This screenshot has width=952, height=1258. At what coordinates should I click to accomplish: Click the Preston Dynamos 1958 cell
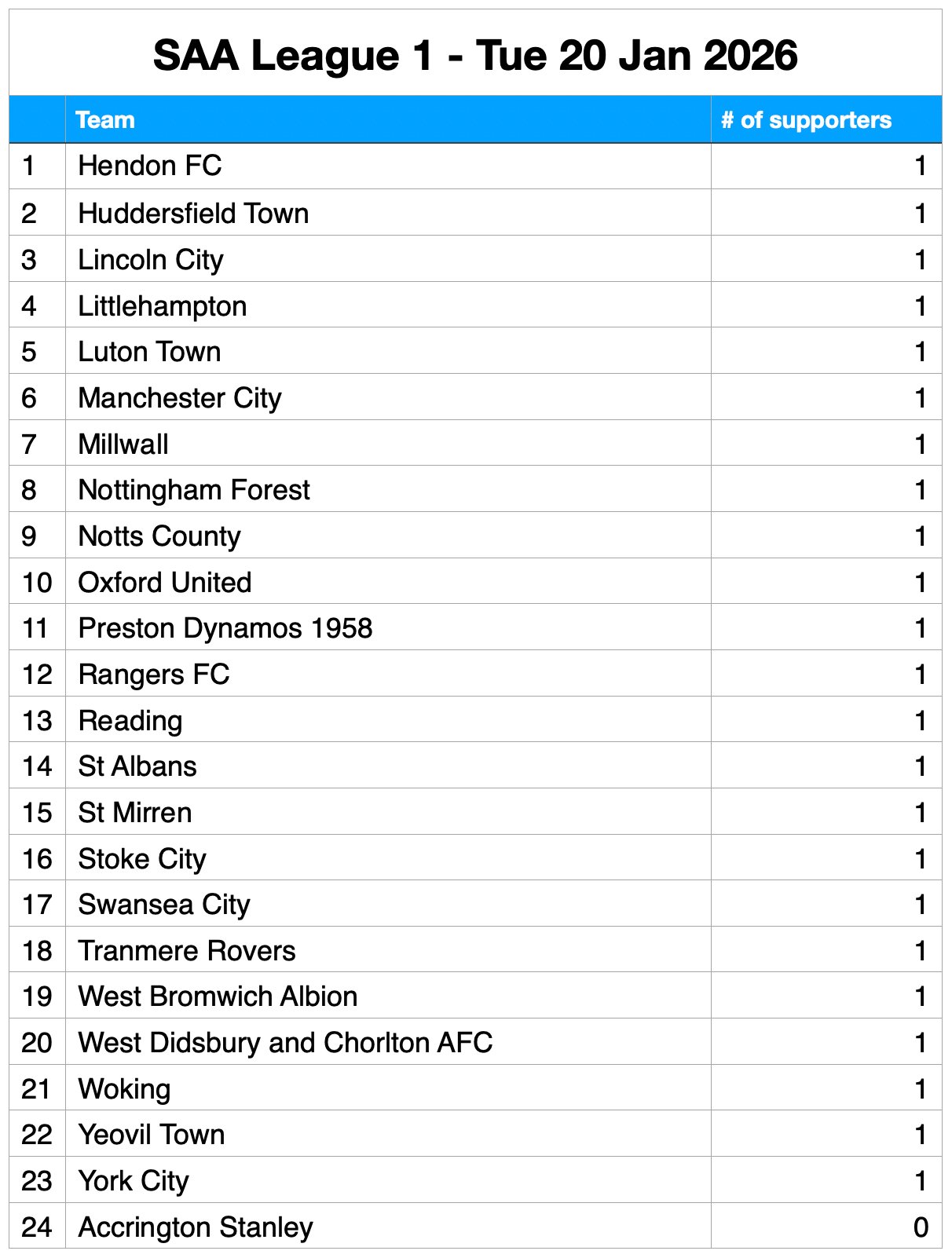(x=225, y=628)
